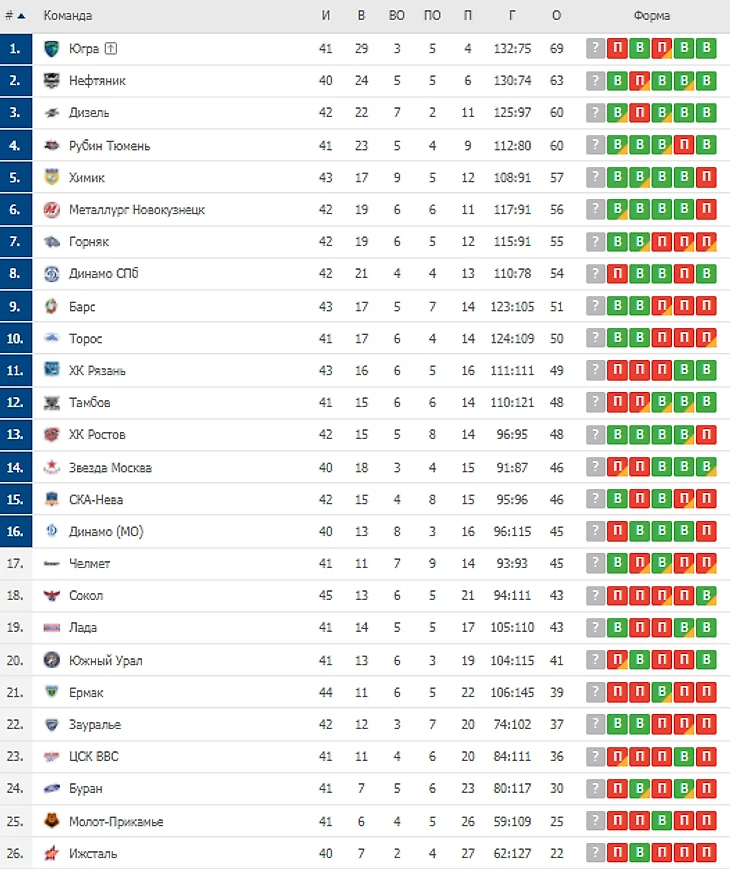Open the Рубин Тюмень team link
The height and width of the screenshot is (869, 730).
(109, 146)
